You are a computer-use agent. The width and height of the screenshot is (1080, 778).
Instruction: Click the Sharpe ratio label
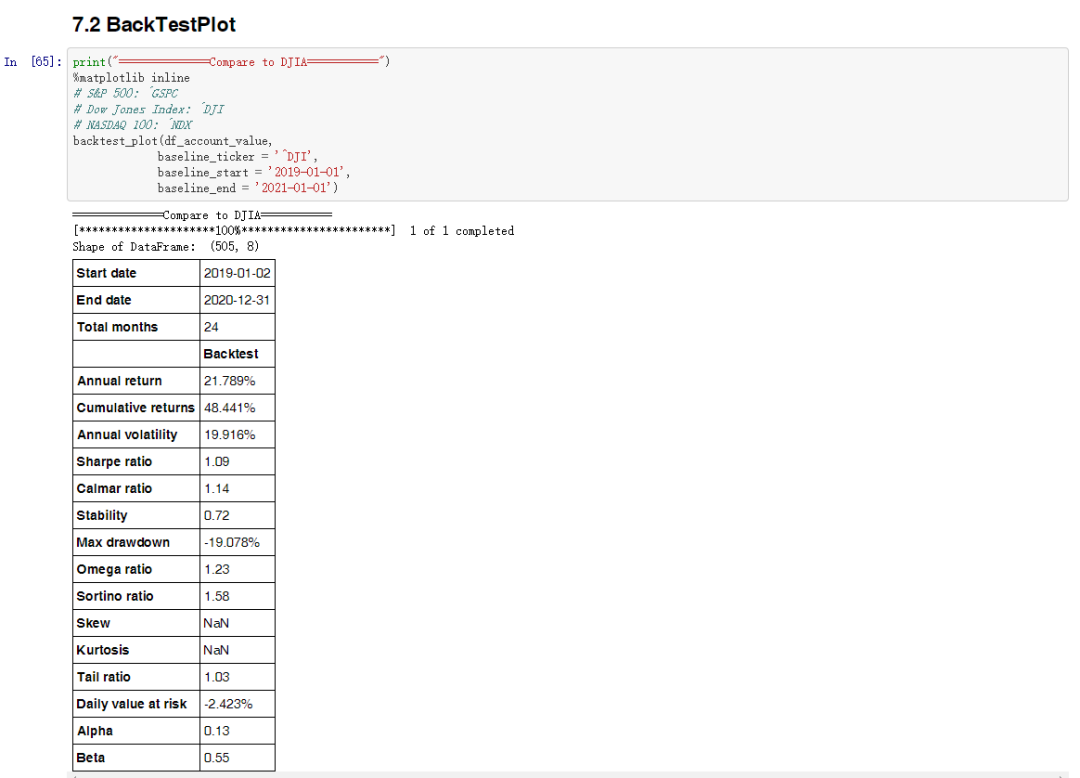[x=136, y=461]
